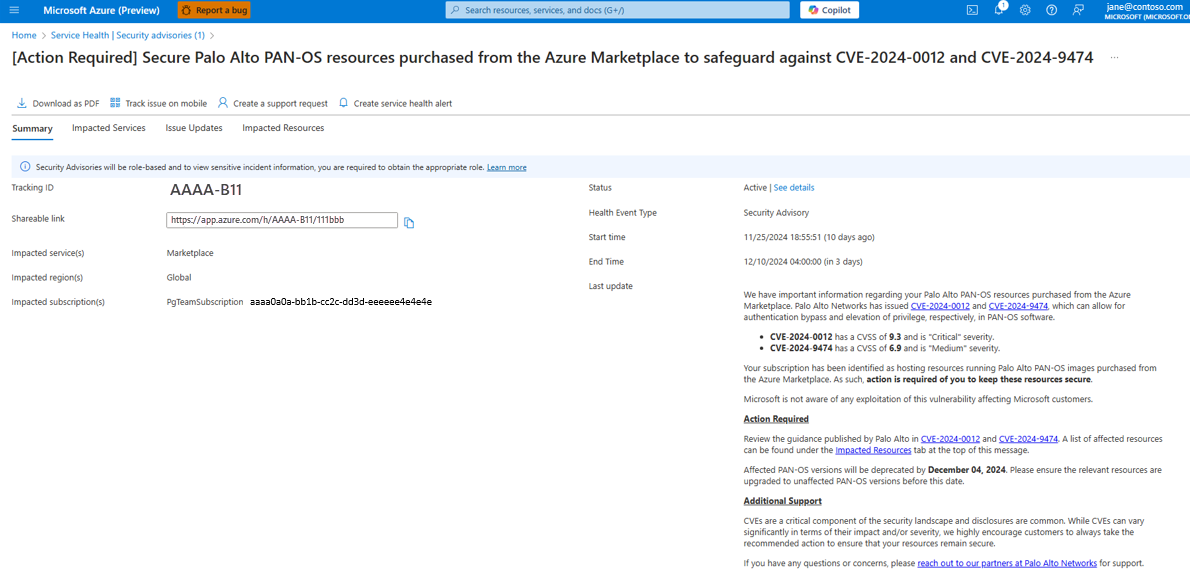Click the end time 12/10/2024 04:00:00 value
The height and width of the screenshot is (584, 1190).
pos(803,262)
